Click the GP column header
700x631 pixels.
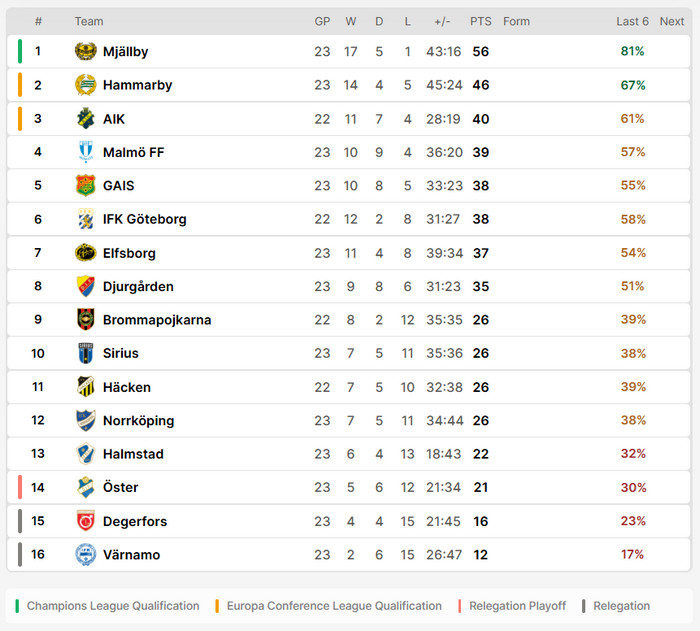pos(322,21)
